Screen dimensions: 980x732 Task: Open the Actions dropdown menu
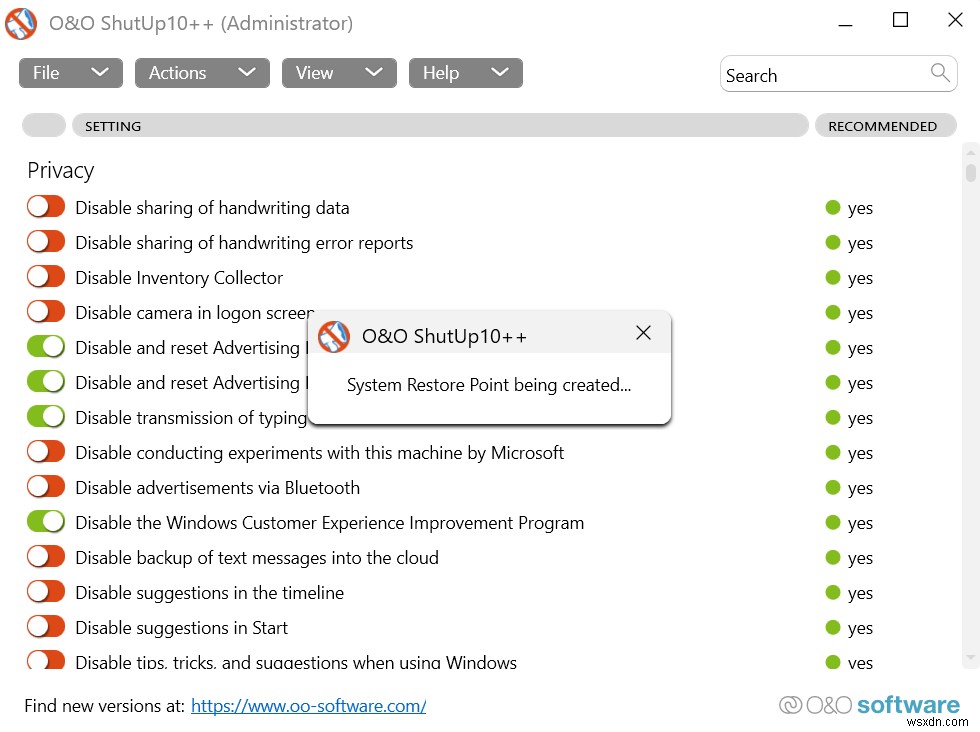pos(202,73)
